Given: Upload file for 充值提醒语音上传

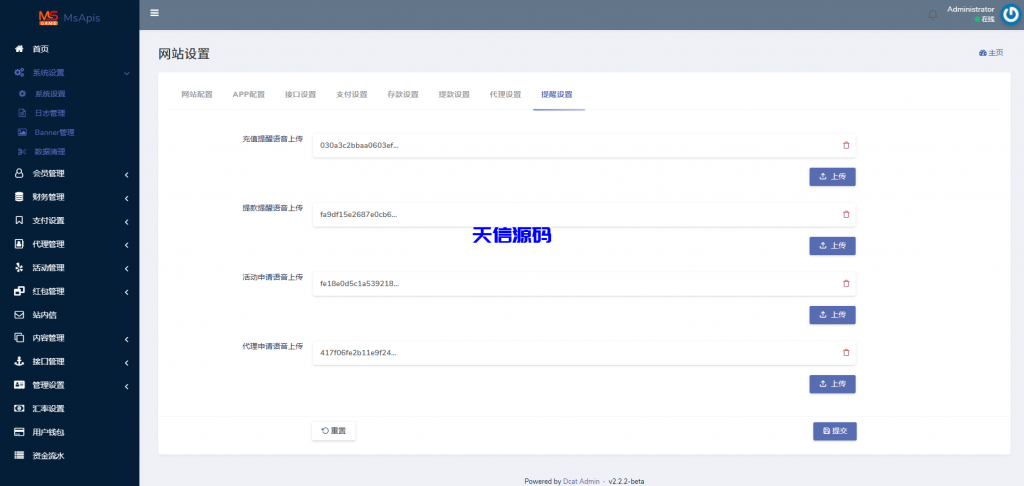Looking at the screenshot, I should tap(832, 177).
